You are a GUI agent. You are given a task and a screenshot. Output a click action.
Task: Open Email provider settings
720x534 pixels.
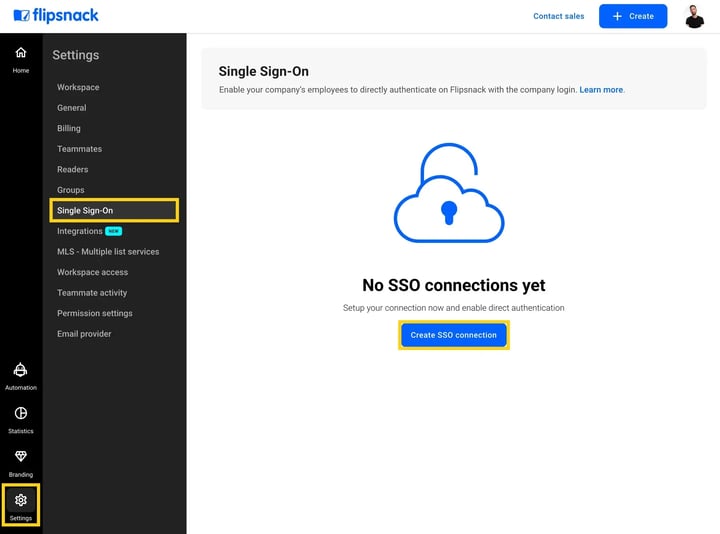click(x=84, y=334)
